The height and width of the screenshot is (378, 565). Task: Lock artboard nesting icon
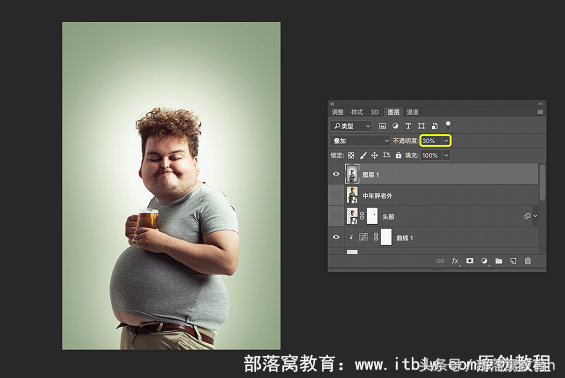(386, 155)
